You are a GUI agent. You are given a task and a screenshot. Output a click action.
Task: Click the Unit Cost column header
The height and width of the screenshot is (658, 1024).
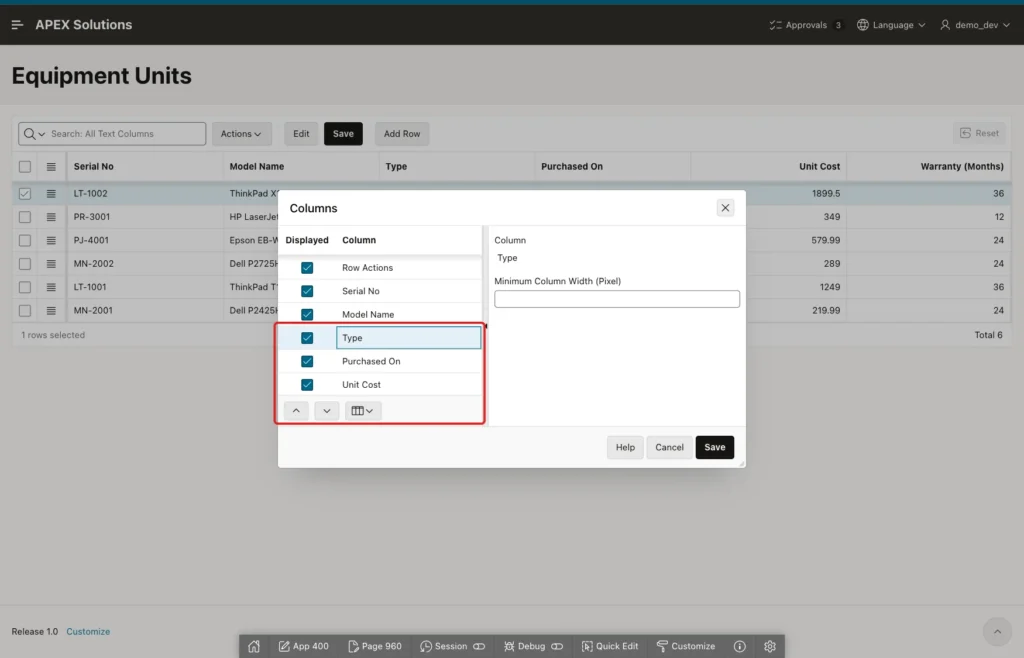(769, 166)
